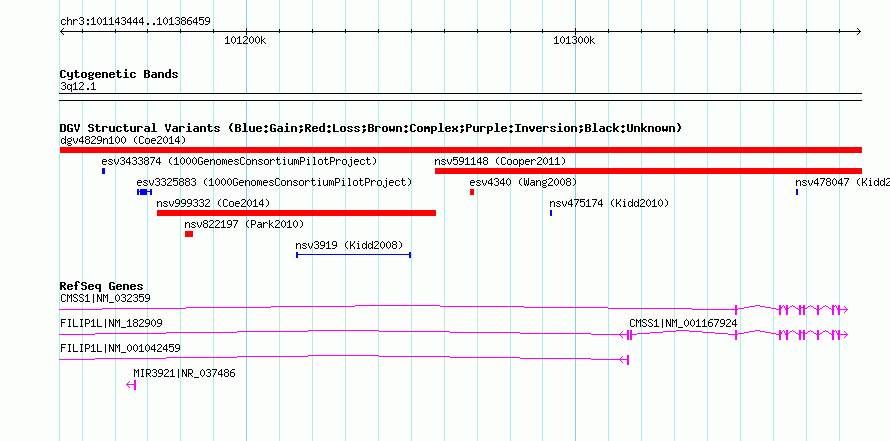The image size is (890, 441).
Task: Open nsv822197 (Park2010) label
Action: click(244, 224)
